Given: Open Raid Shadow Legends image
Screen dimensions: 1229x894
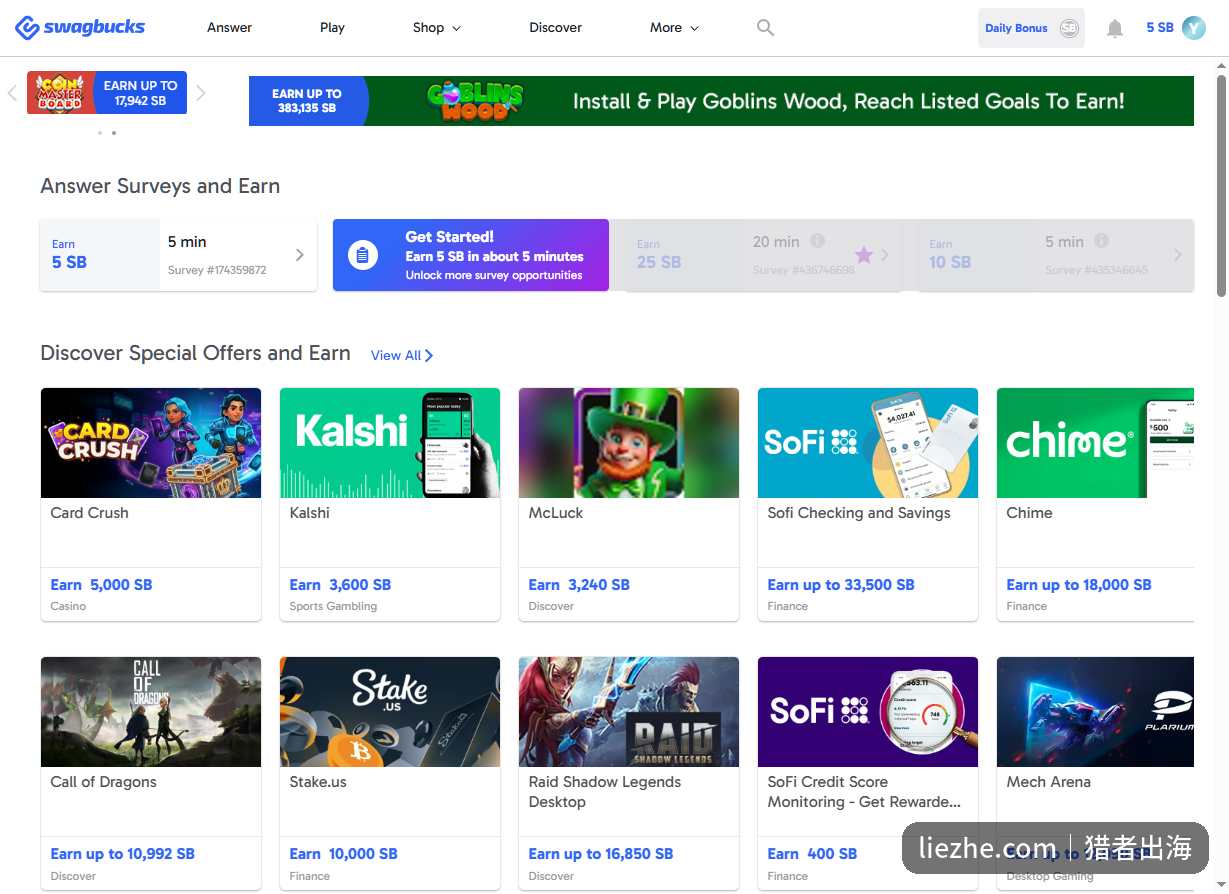Looking at the screenshot, I should pos(629,712).
